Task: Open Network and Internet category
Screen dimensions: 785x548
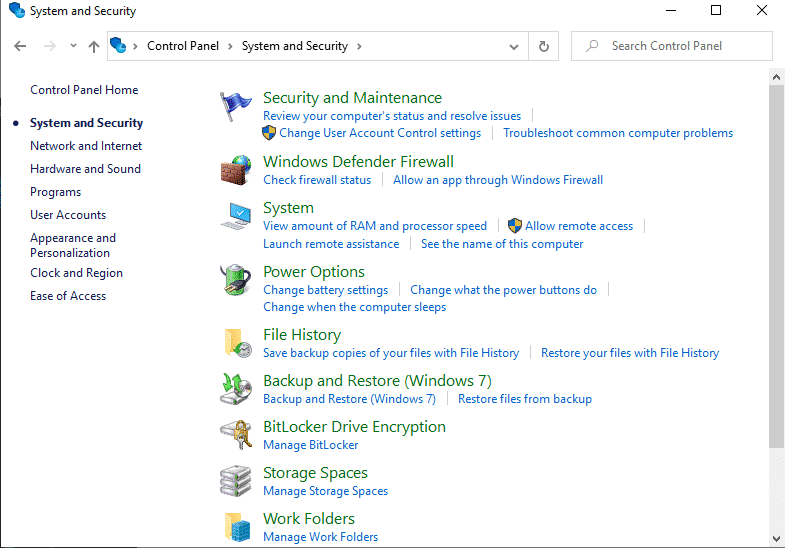Action: pos(86,146)
